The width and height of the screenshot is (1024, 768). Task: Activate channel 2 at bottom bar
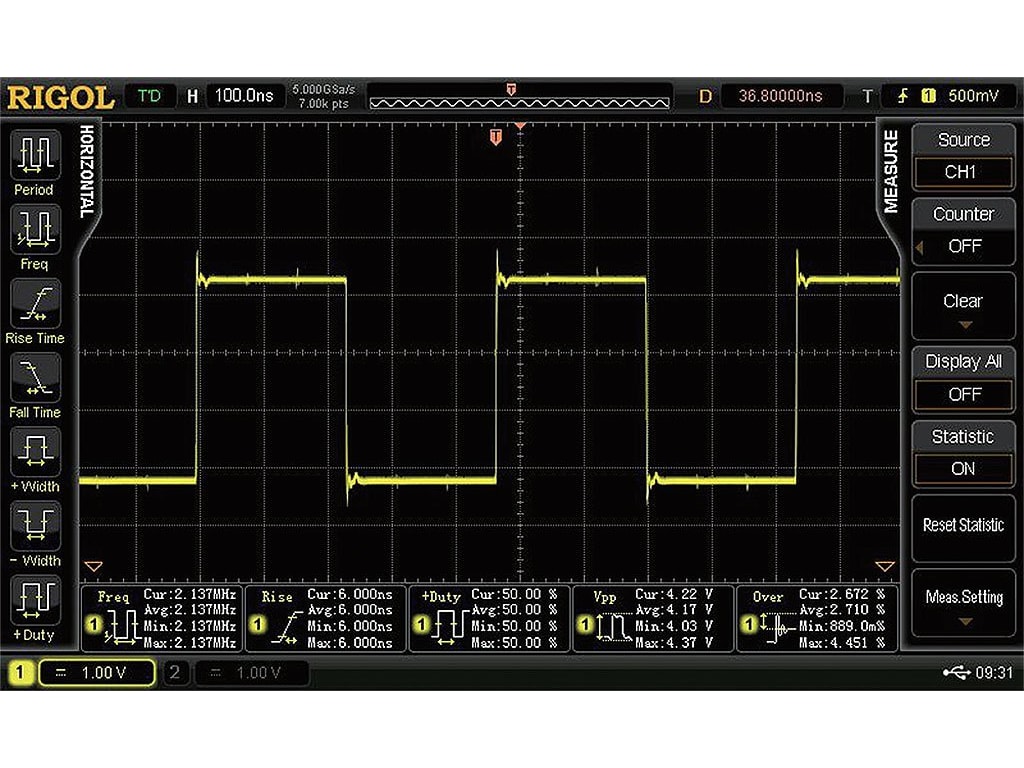[176, 672]
